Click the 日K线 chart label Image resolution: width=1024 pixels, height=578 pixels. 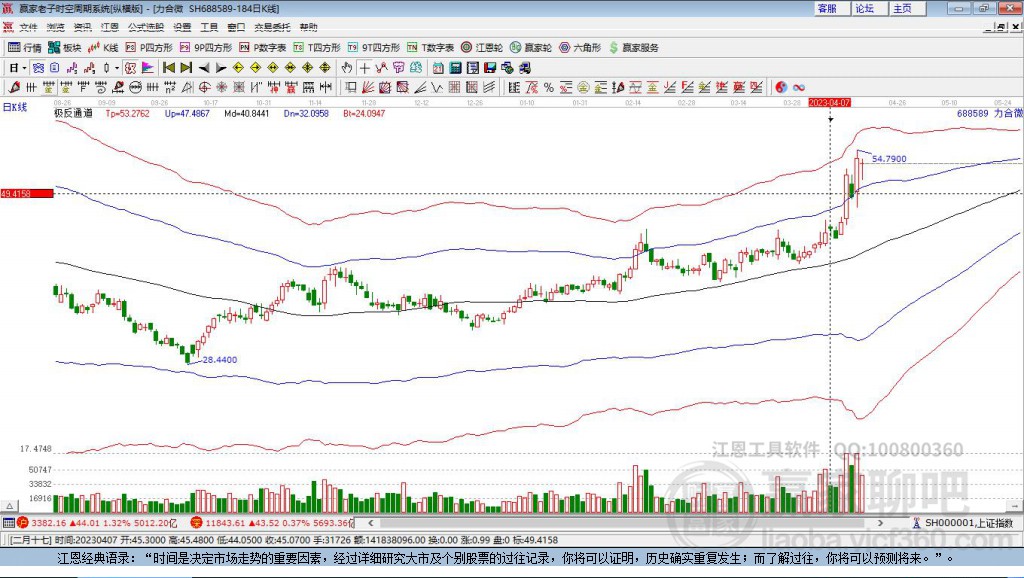[x=15, y=107]
